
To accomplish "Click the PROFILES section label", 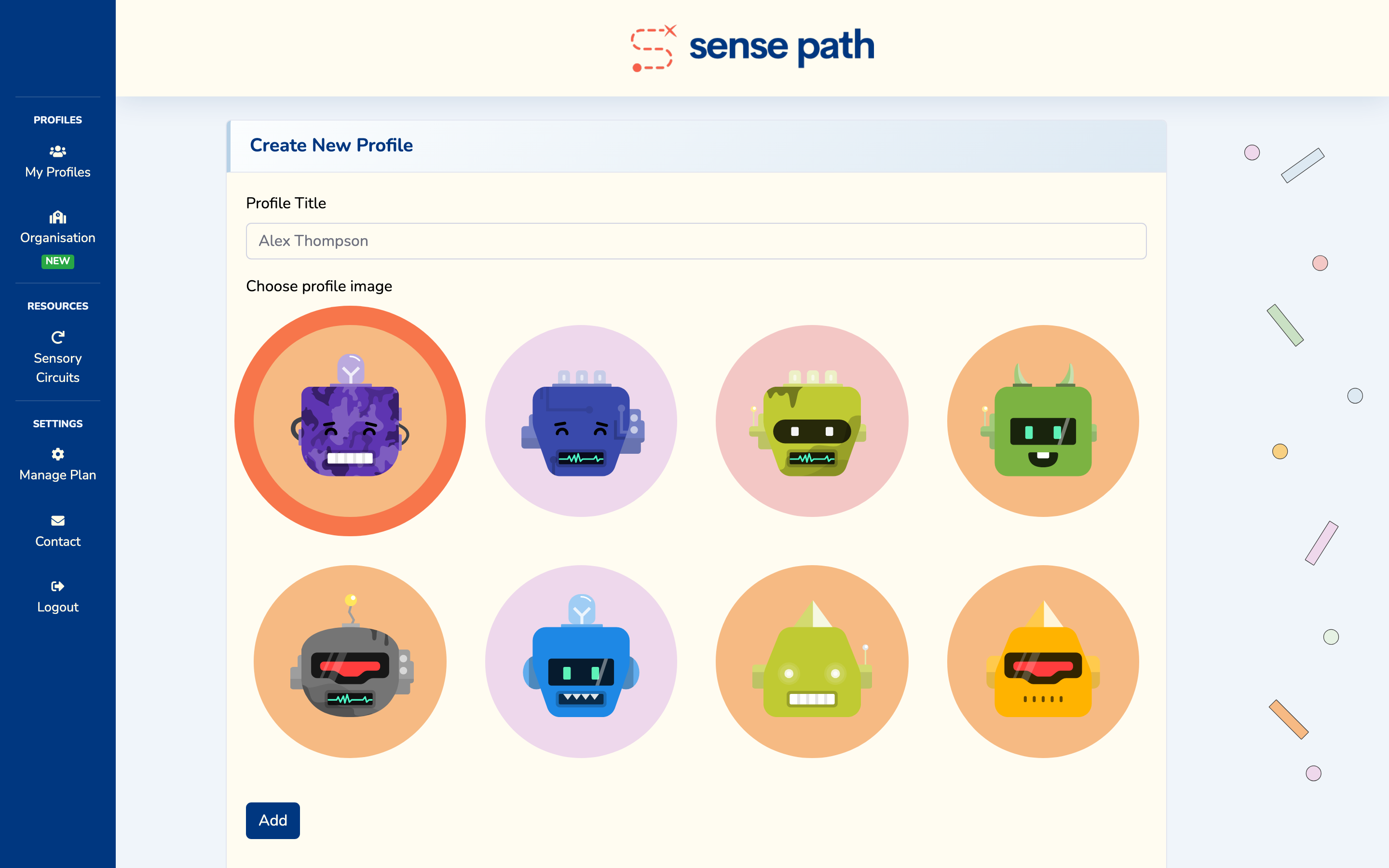I will (x=57, y=120).
